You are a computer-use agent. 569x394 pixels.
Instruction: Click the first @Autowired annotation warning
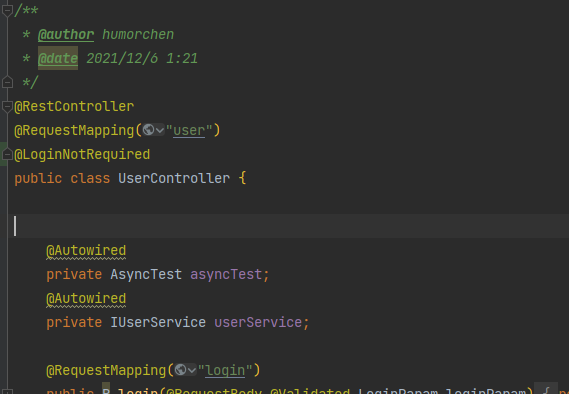click(x=86, y=251)
